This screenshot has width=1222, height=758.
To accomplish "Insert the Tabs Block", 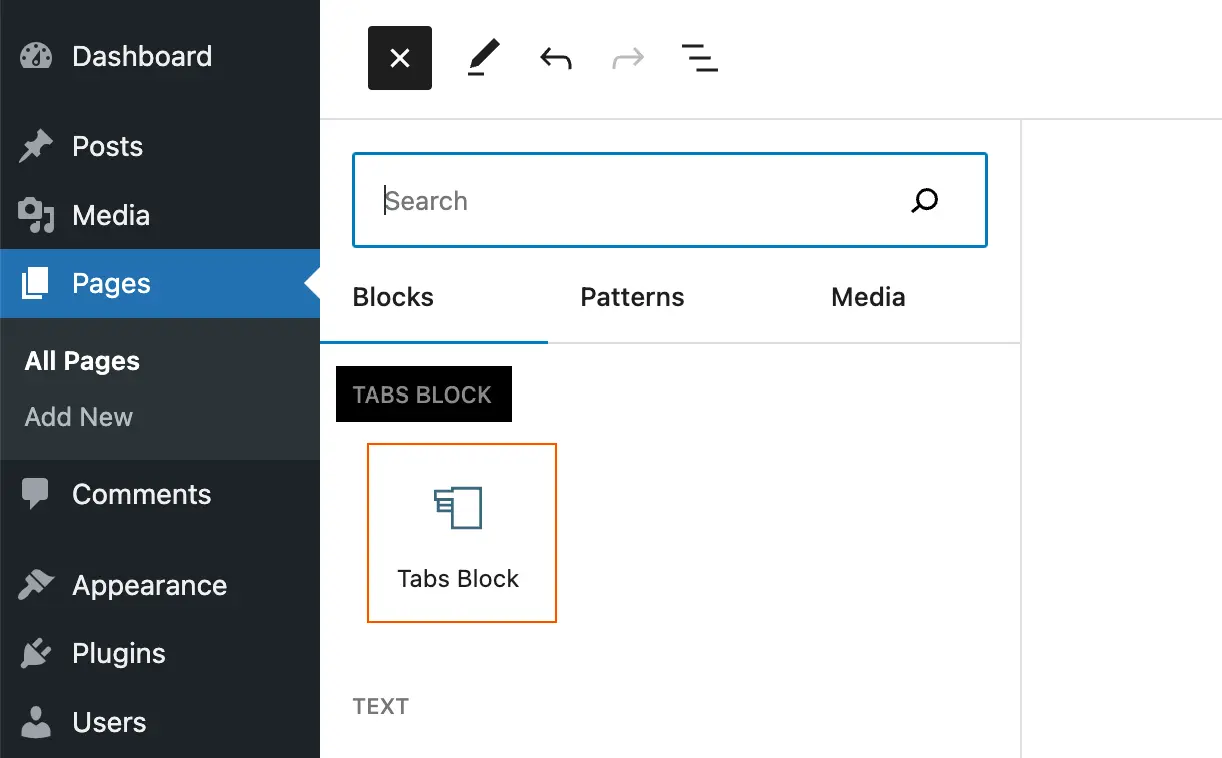I will 461,532.
